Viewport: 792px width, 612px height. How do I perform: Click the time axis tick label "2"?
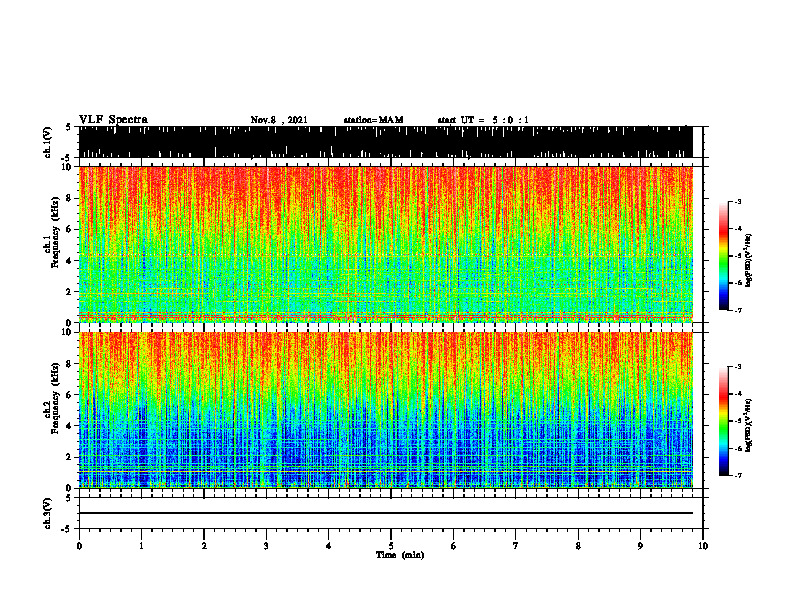pos(204,546)
